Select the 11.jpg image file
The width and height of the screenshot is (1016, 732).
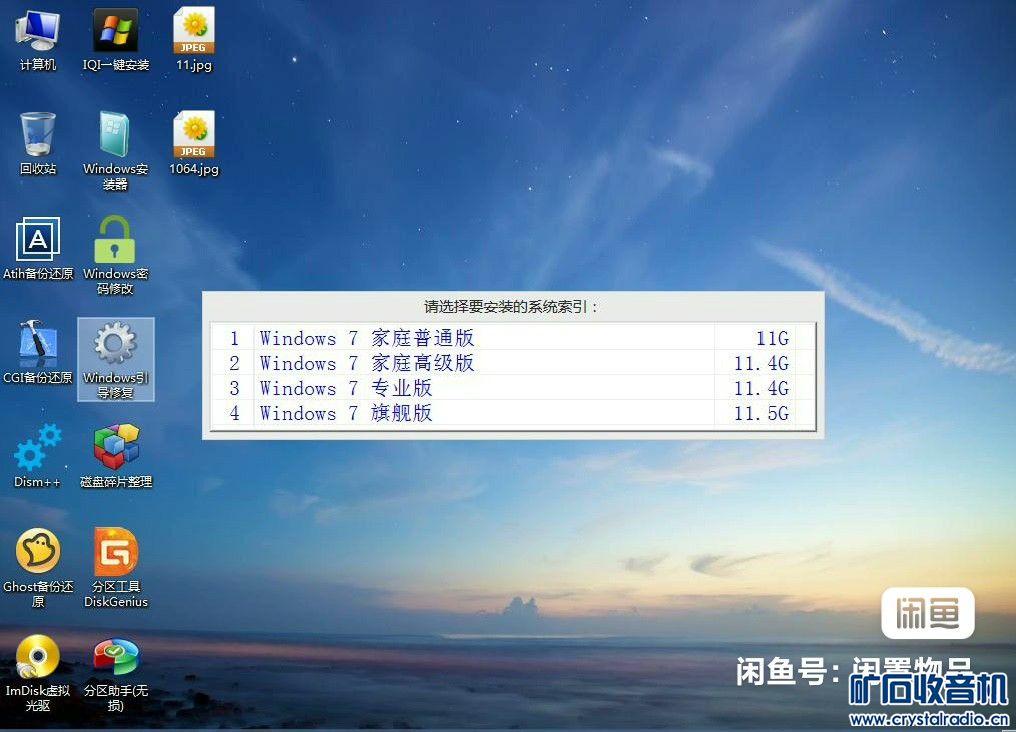pos(194,39)
